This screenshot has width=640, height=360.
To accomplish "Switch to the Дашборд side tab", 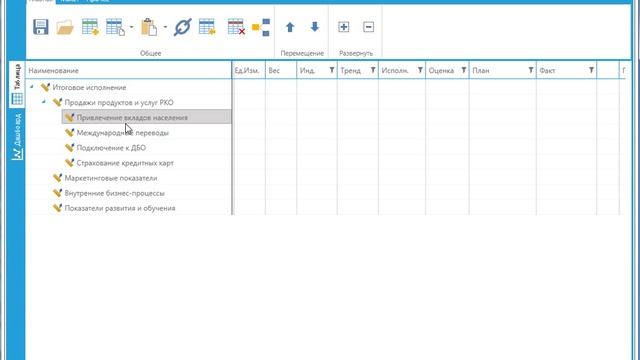I will click(17, 137).
